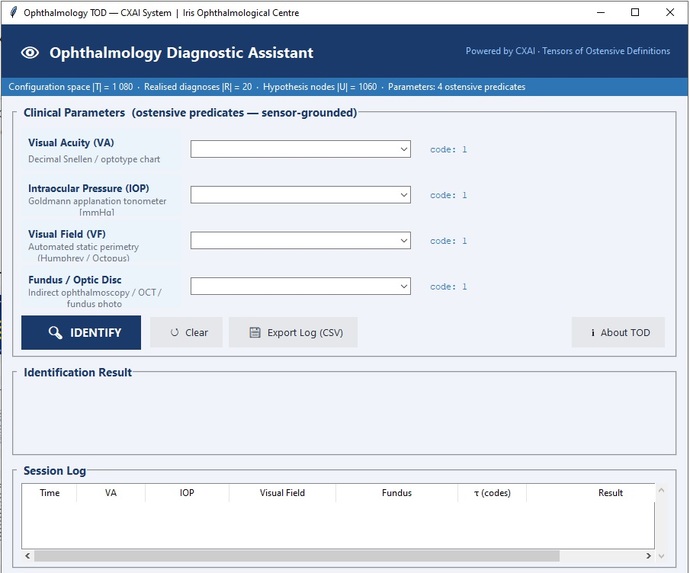Click the 'Hypothesis nodes |U| = 1060' text
690x573 pixels.
320,87
